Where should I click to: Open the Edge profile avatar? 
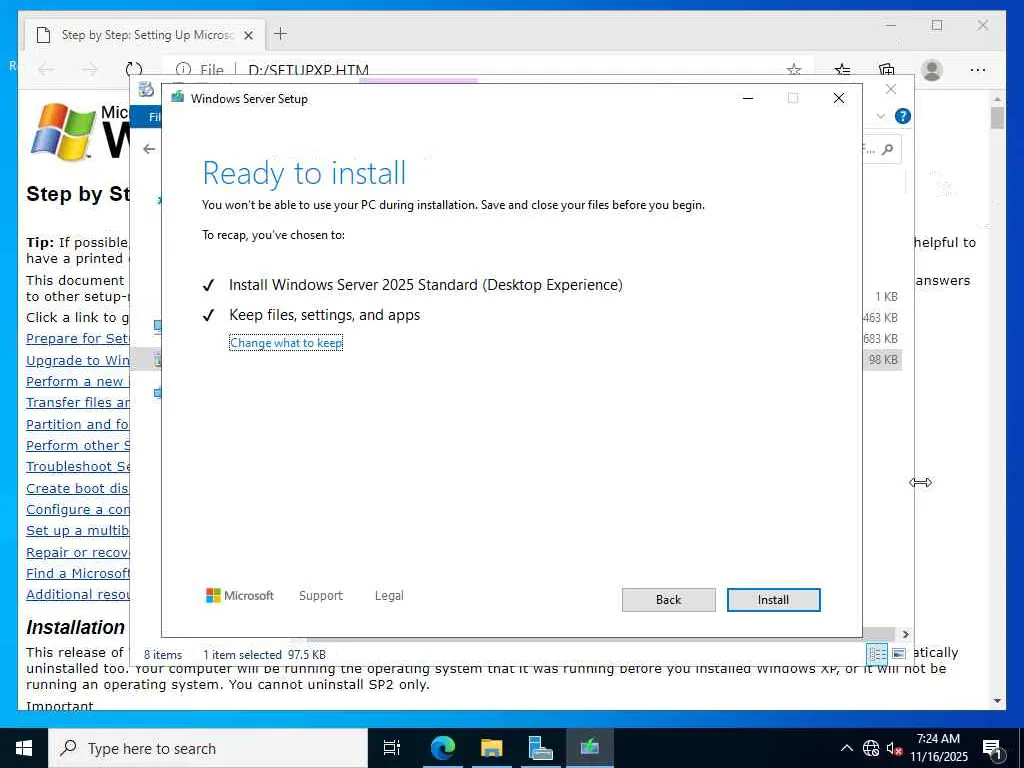click(x=932, y=70)
